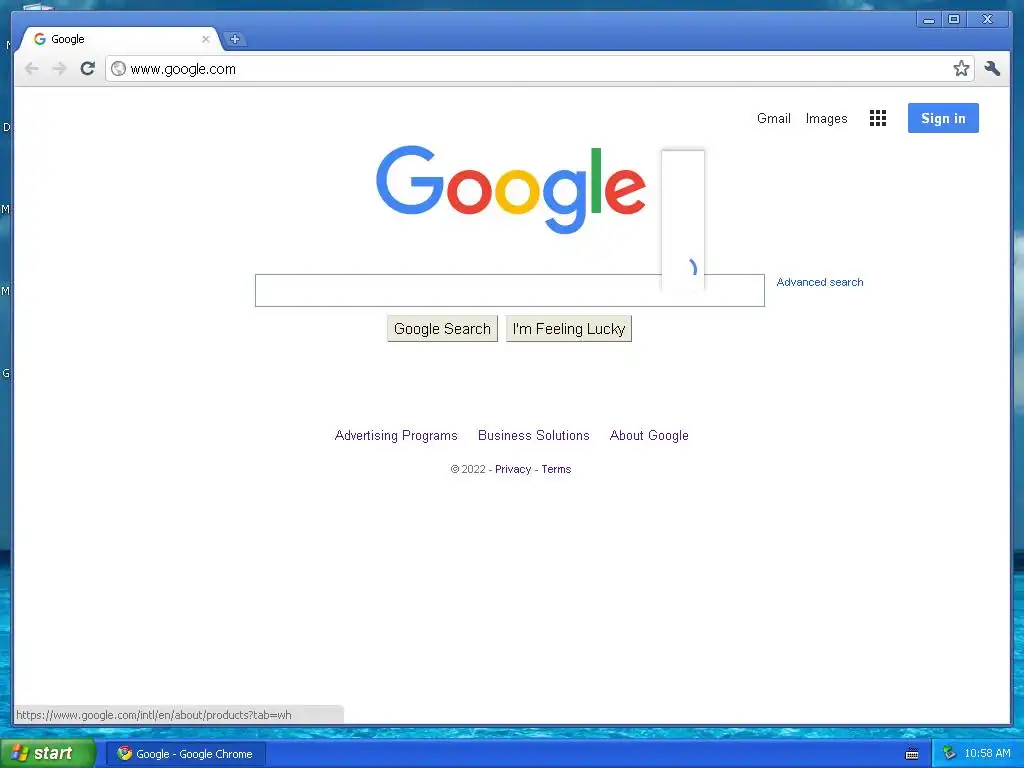The width and height of the screenshot is (1024, 768).
Task: Go forward with the forward arrow
Action: [x=59, y=69]
